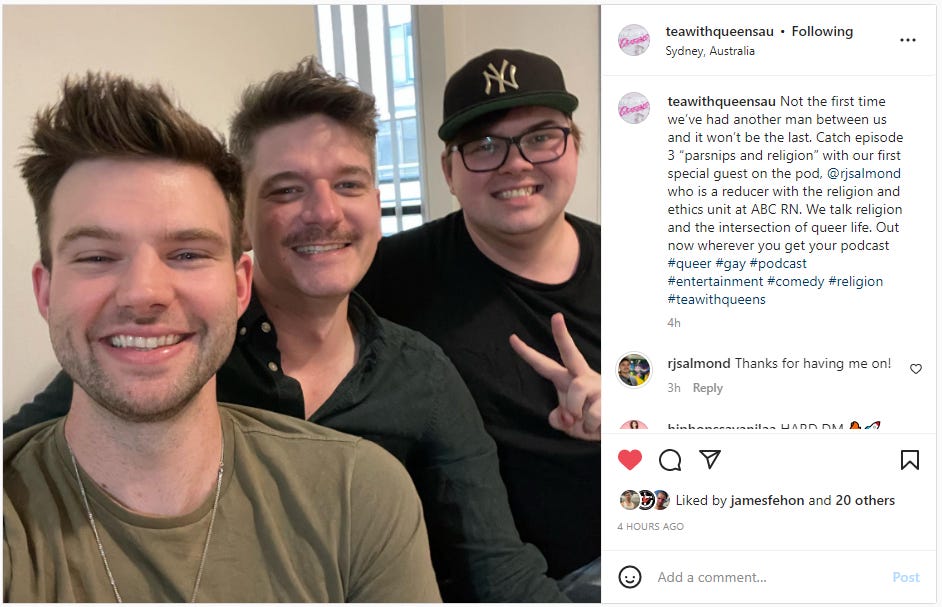Open rjsalmond's profile picture

(x=634, y=370)
